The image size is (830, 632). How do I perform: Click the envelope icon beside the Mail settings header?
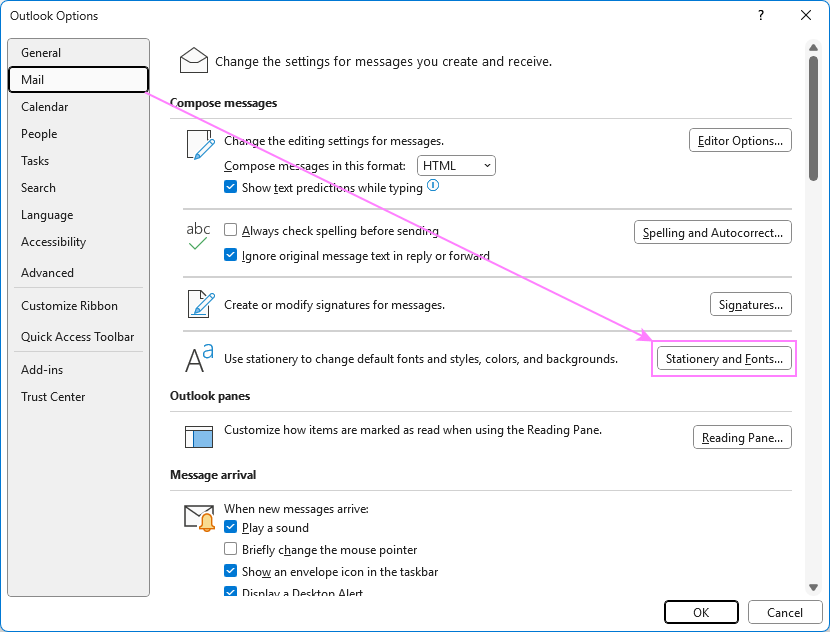[194, 60]
